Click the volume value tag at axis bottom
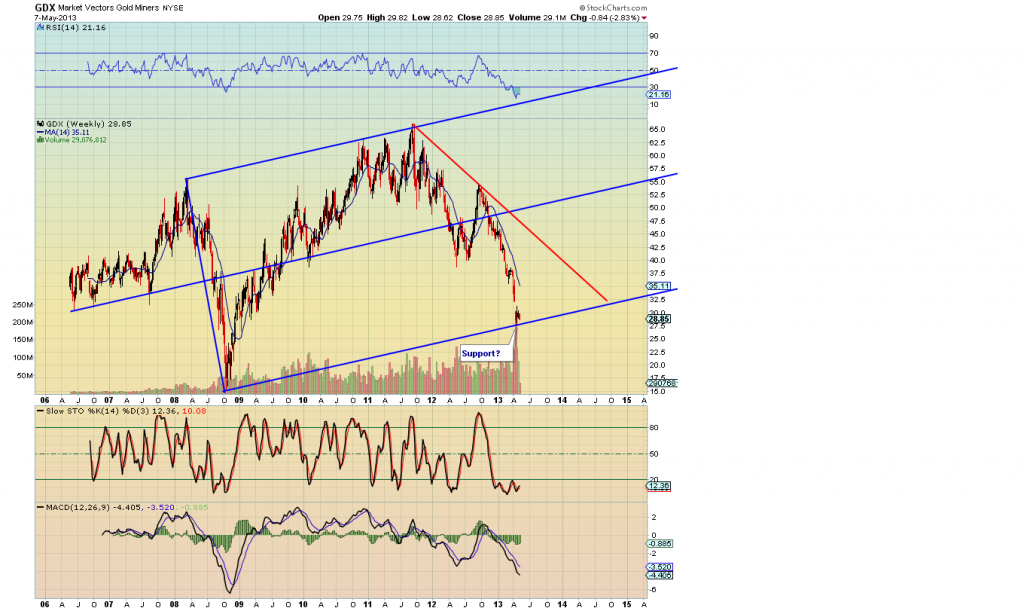 (x=662, y=383)
